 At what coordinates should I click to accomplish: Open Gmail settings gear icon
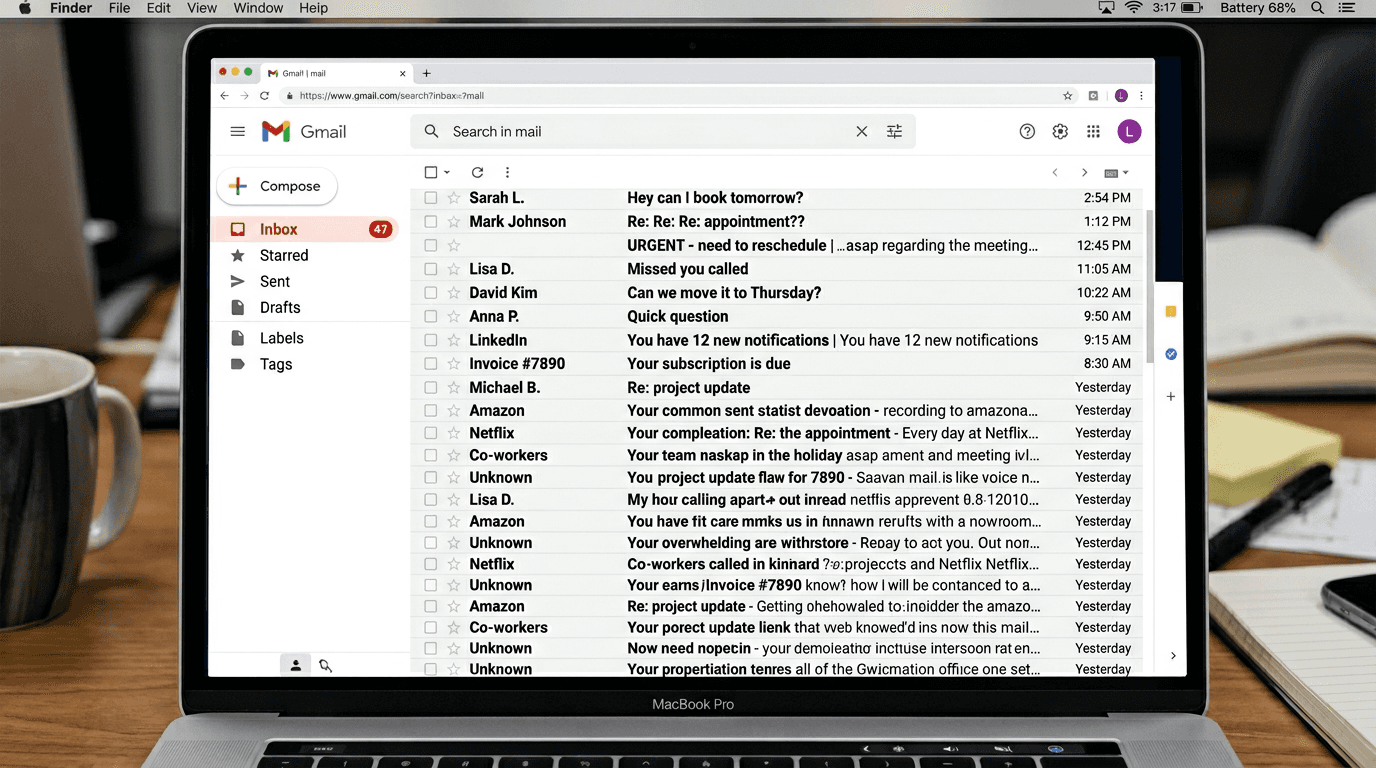[1060, 131]
